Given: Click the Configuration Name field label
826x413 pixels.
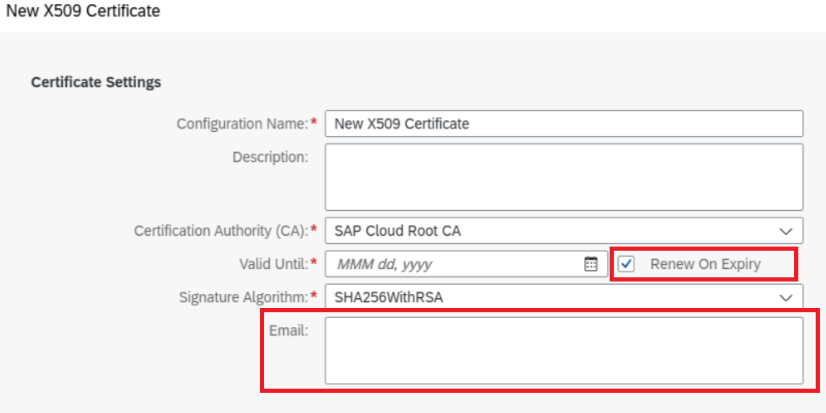Looking at the screenshot, I should 242,124.
